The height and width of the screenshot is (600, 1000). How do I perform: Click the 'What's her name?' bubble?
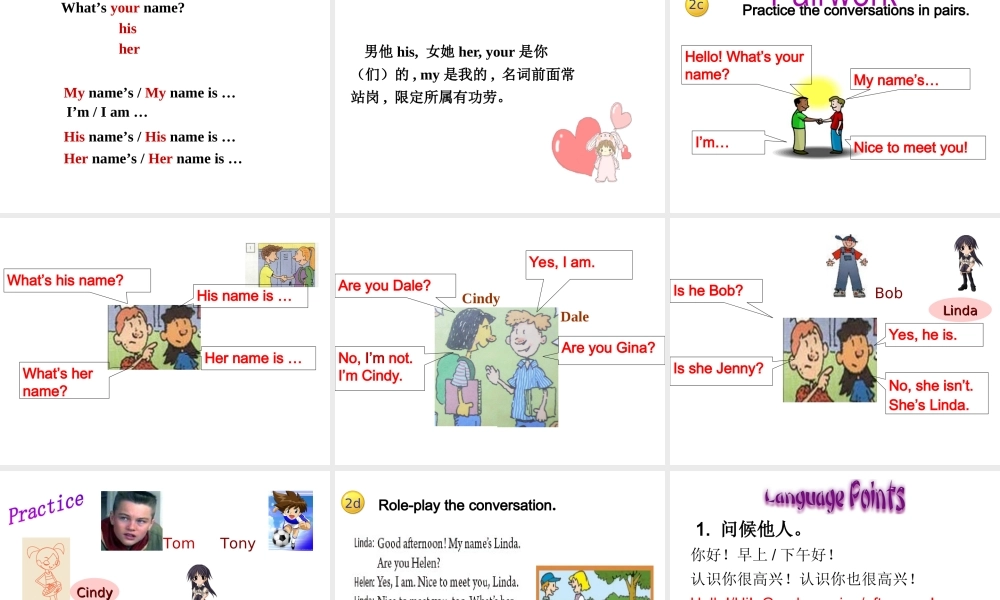coord(64,381)
